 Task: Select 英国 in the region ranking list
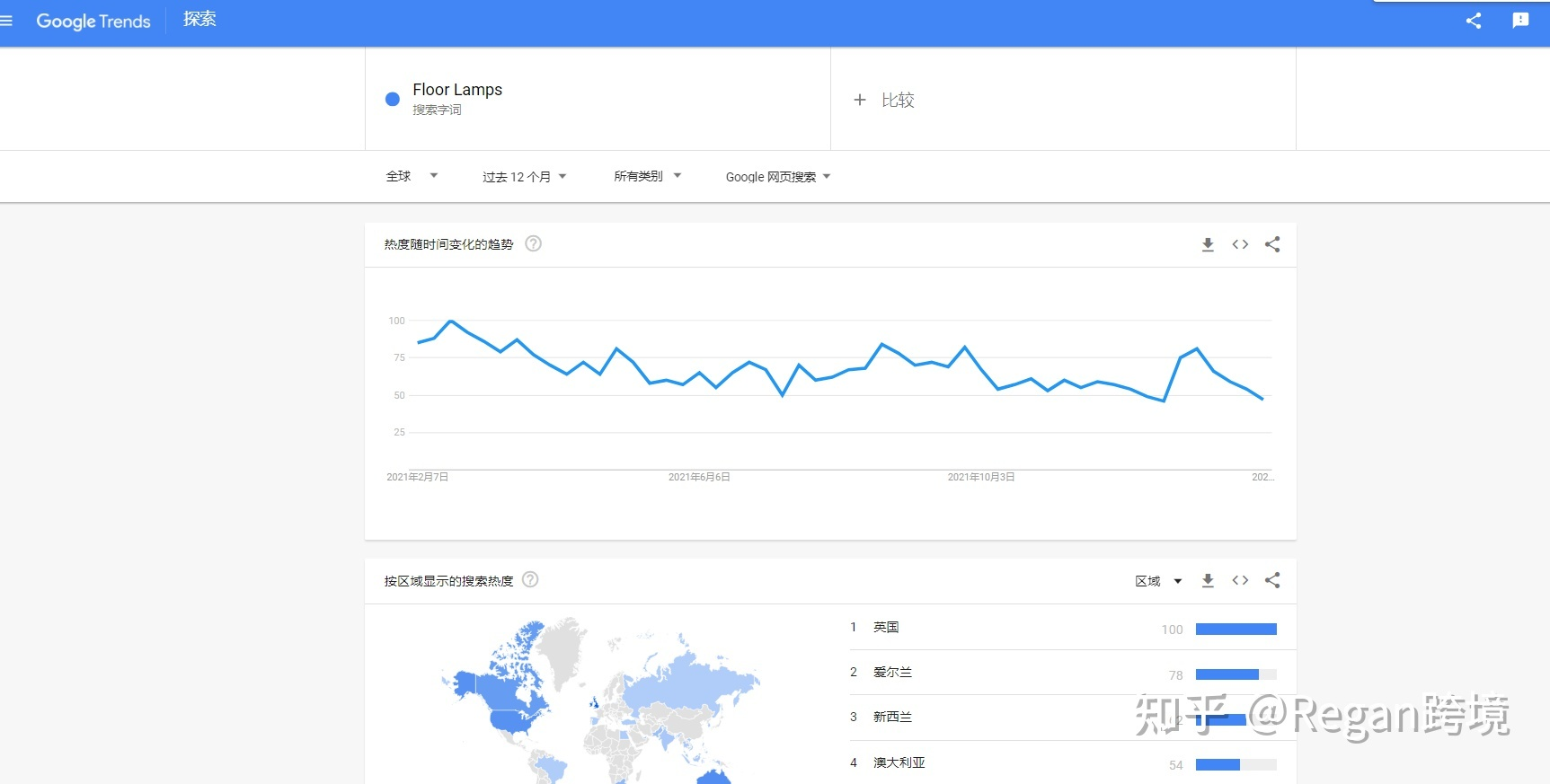tap(886, 627)
